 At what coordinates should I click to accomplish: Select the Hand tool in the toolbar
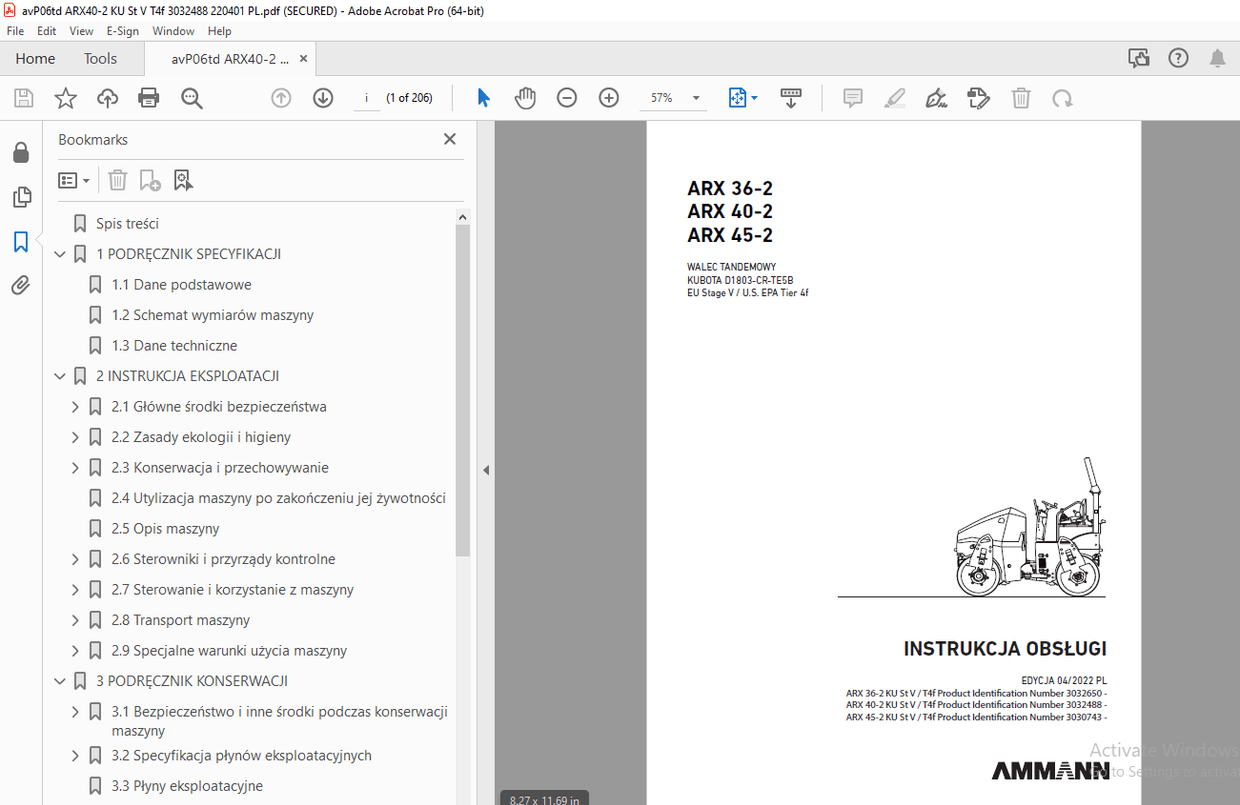[524, 97]
